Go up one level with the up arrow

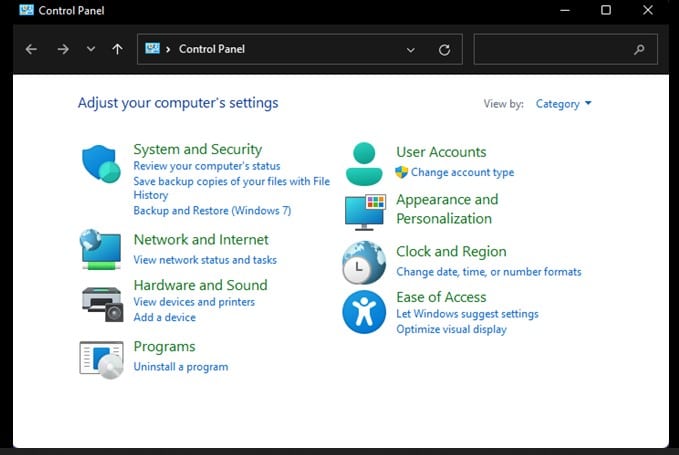point(117,49)
